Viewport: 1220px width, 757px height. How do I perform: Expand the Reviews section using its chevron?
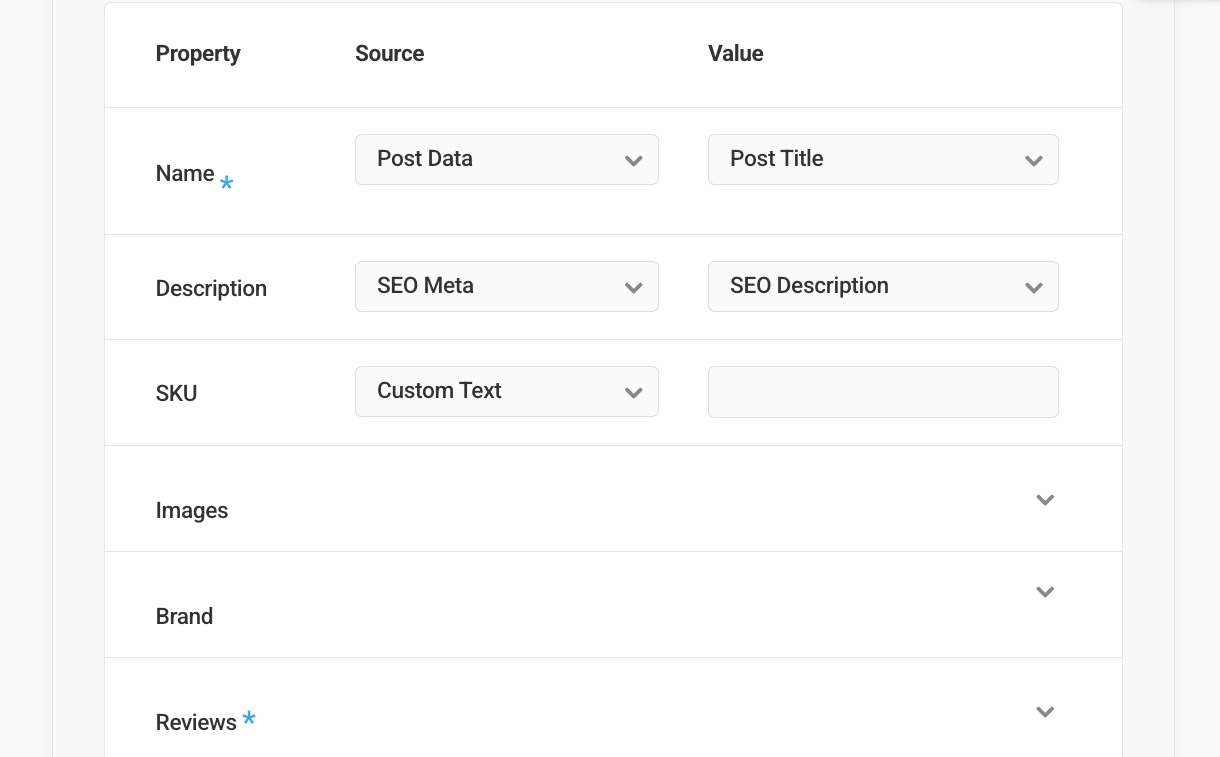pyautogui.click(x=1045, y=712)
